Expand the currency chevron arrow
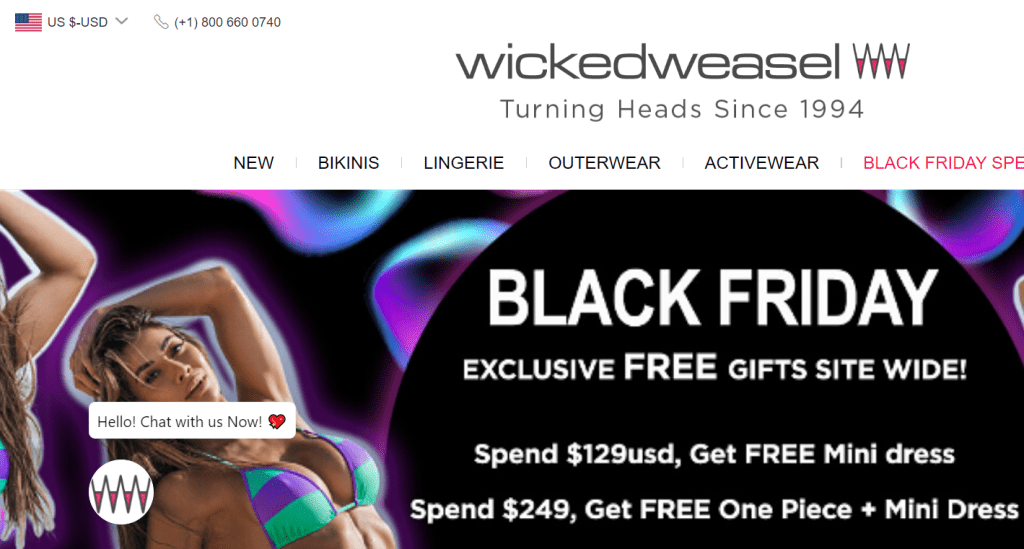 coord(121,22)
